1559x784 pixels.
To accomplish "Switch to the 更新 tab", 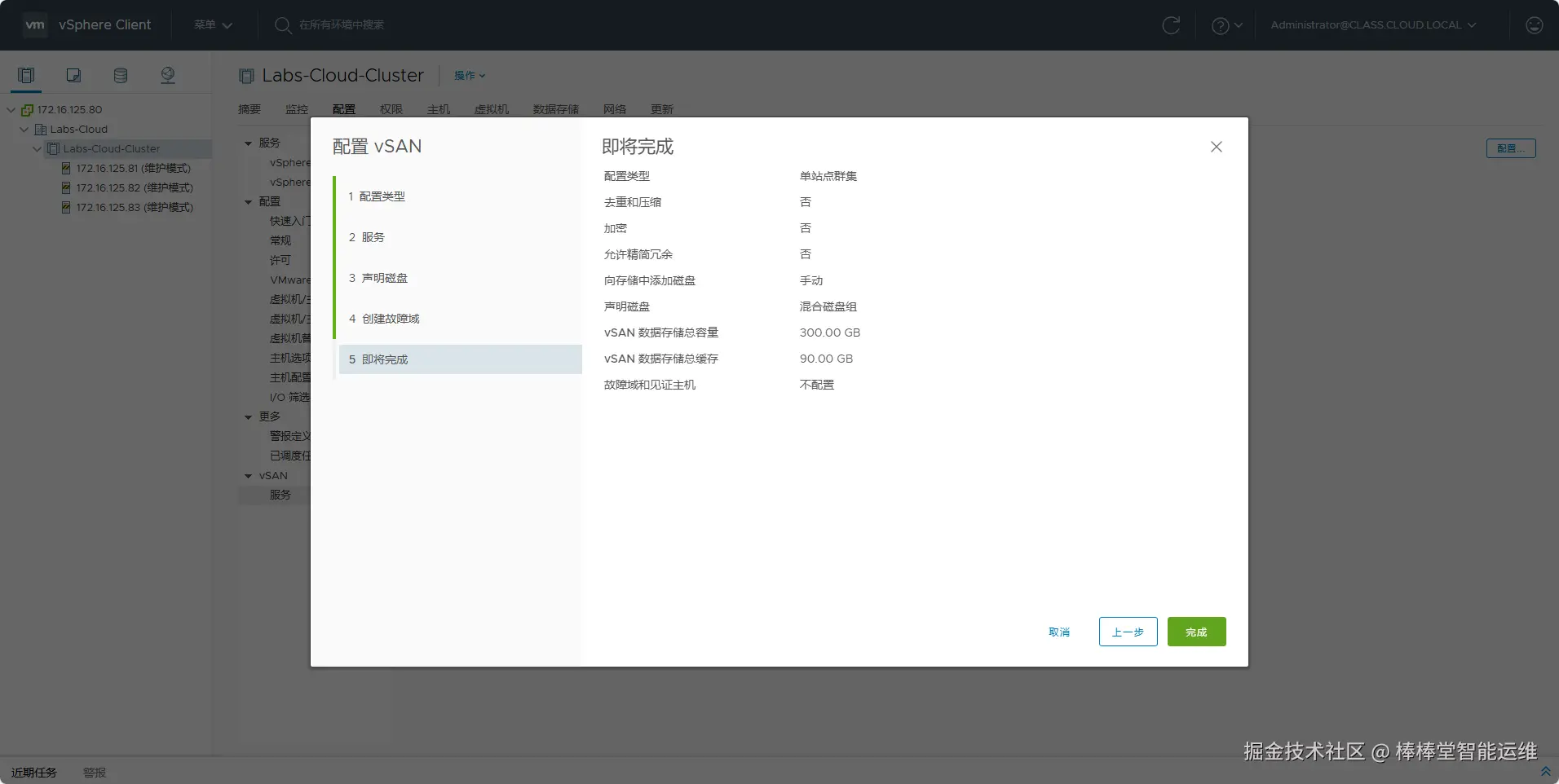I will tap(662, 109).
